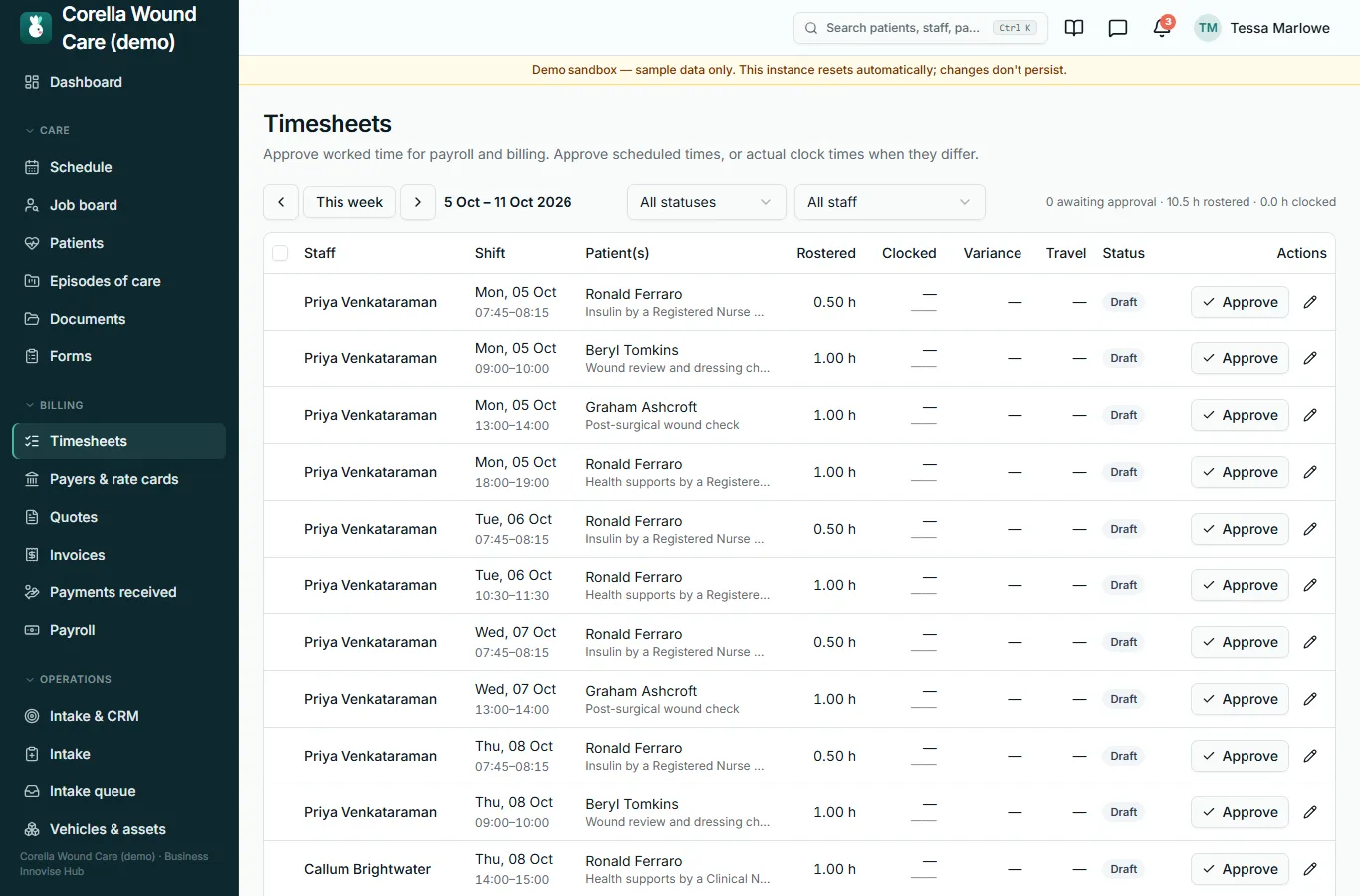Open Payers & rate cards
The height and width of the screenshot is (896, 1360).
[119, 479]
